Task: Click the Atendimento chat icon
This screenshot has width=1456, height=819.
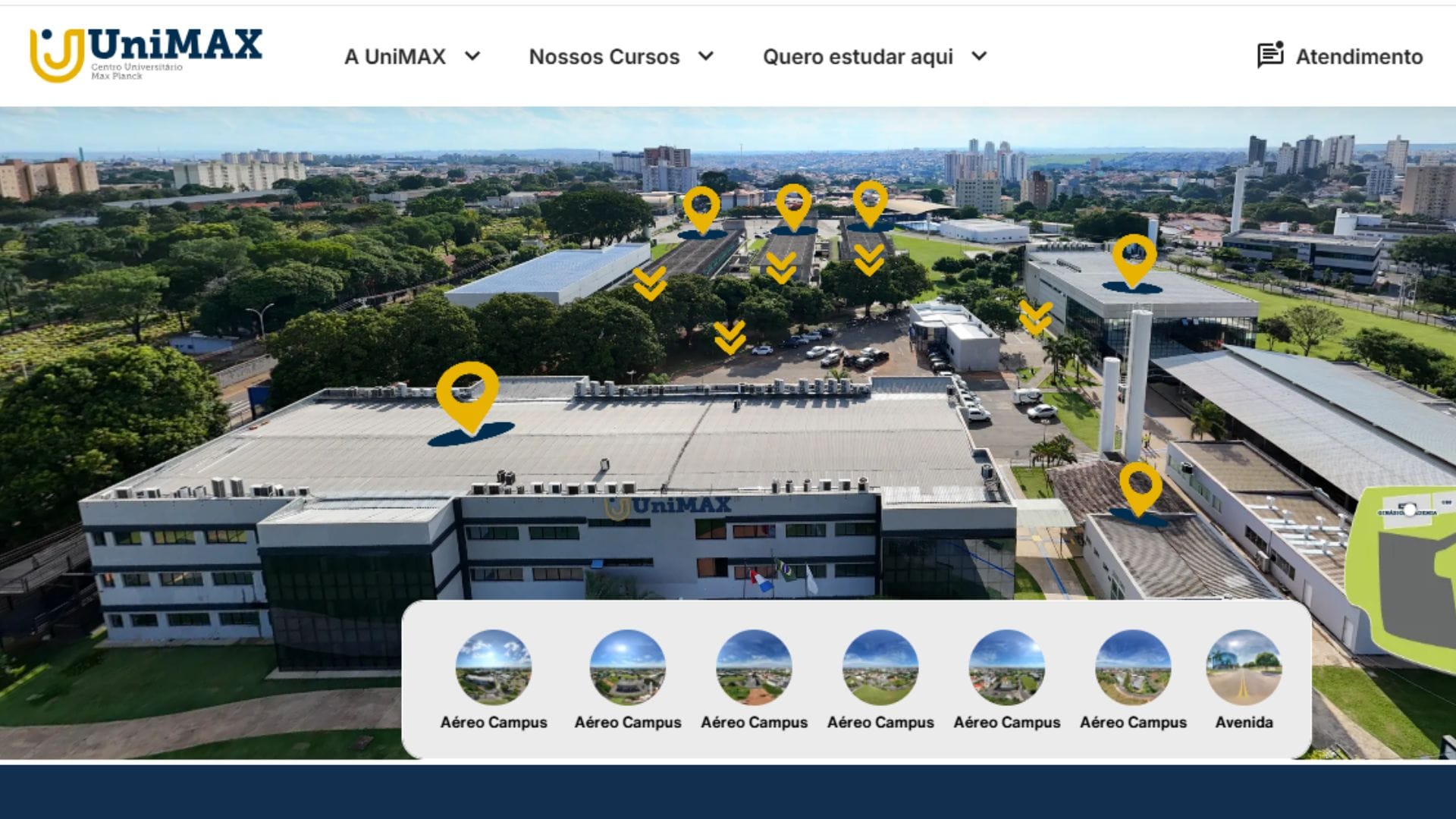Action: point(1270,55)
